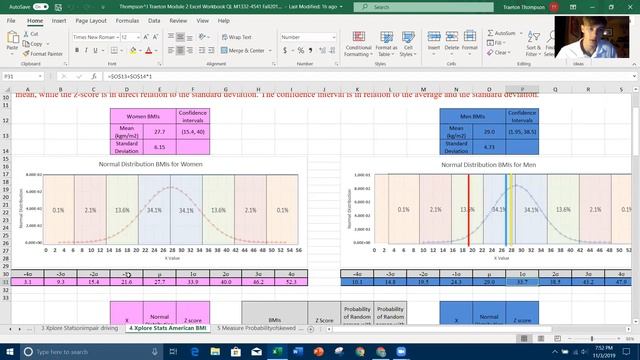
Task: Switch to 3.Xplore Stats sheet tab
Action: point(79,328)
